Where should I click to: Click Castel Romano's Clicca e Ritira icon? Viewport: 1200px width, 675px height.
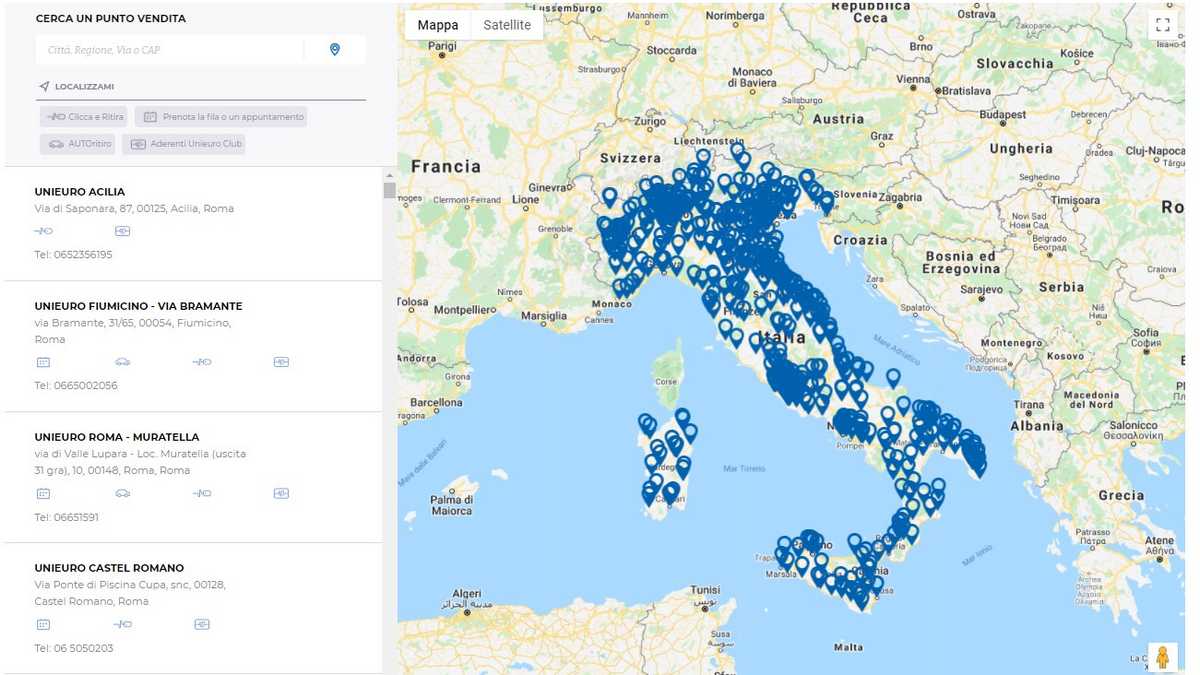pyautogui.click(x=123, y=624)
